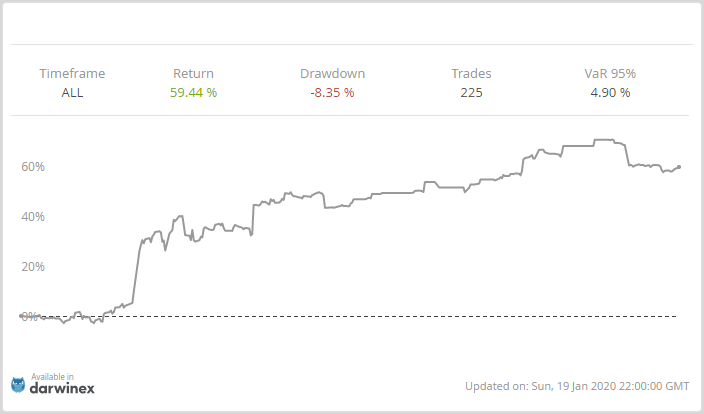Select the -8.35 % drawdown value
704x414 pixels.
pos(332,93)
